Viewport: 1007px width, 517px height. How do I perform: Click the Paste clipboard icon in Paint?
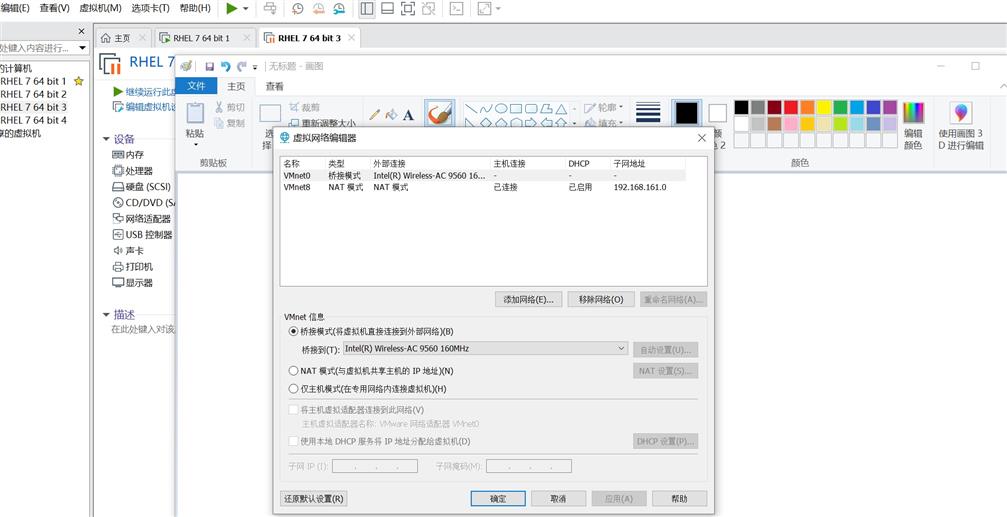(195, 113)
